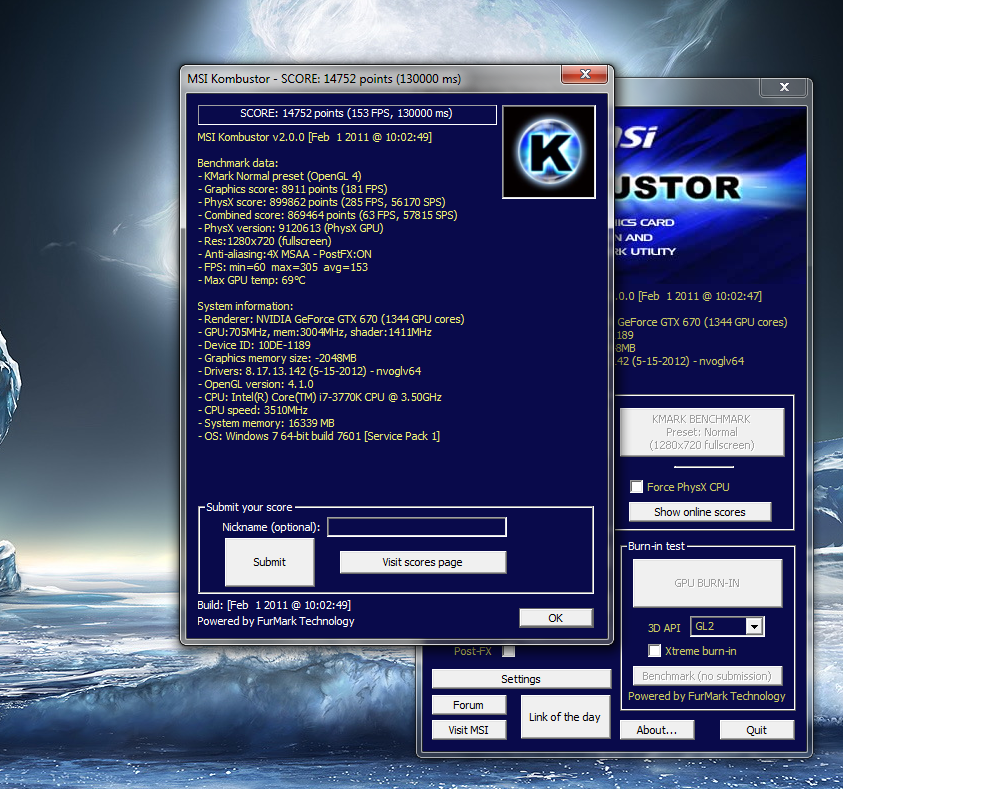The image size is (1008, 789).
Task: Open the Visit scores page button
Action: (x=422, y=562)
